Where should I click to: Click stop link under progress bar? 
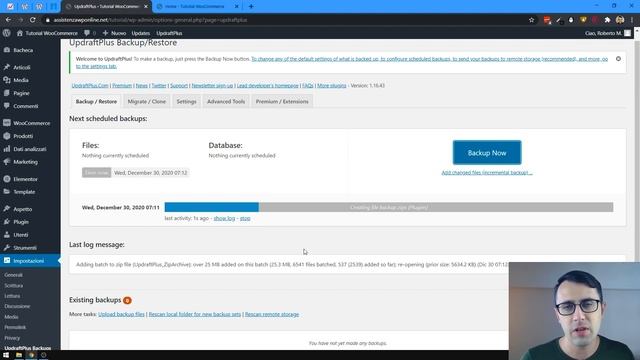pos(245,218)
